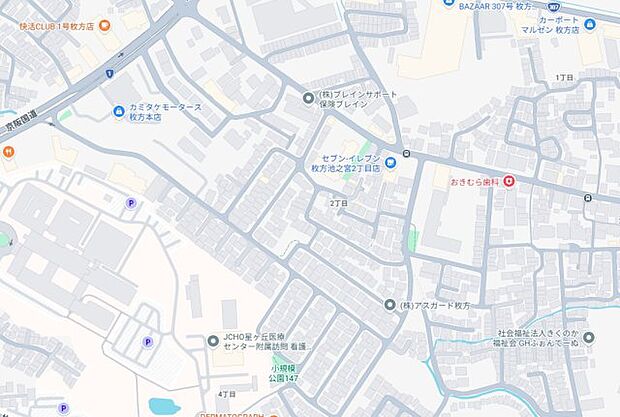Select the bus stop icon by セブン-イレブン
This screenshot has height=417, width=620.
406,153
